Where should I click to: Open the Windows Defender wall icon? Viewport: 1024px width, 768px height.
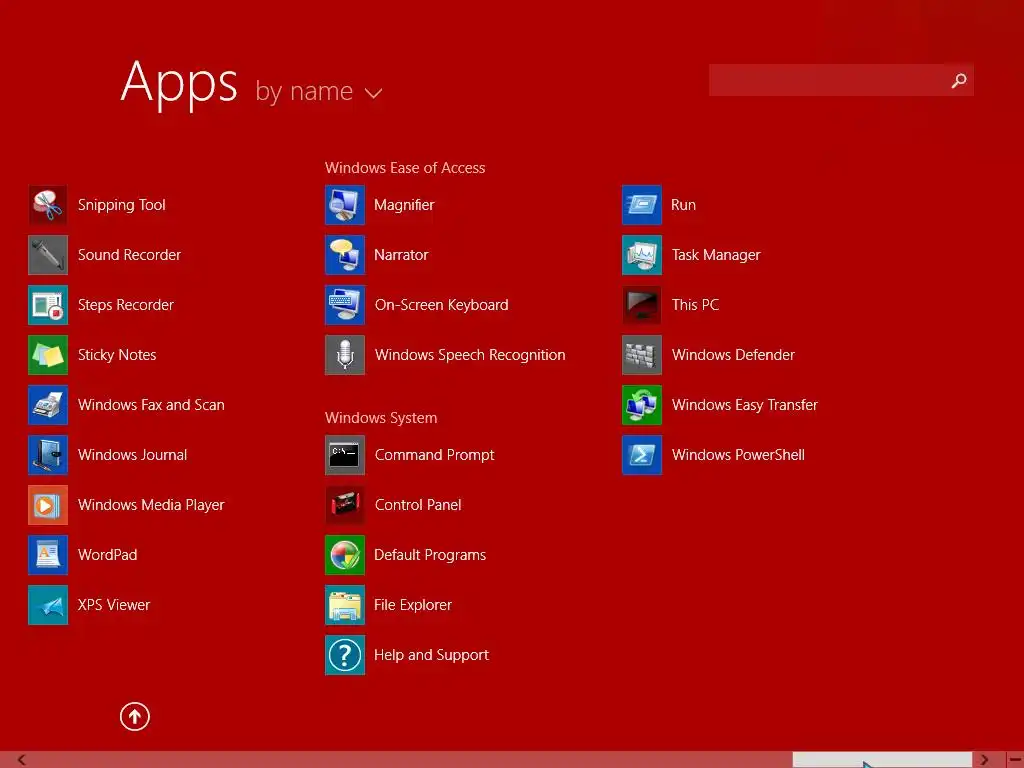click(642, 355)
